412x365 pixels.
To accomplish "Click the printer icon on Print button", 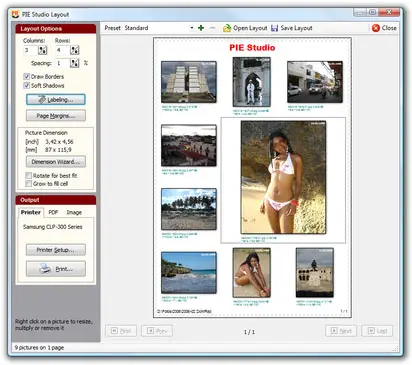I will pyautogui.click(x=45, y=268).
